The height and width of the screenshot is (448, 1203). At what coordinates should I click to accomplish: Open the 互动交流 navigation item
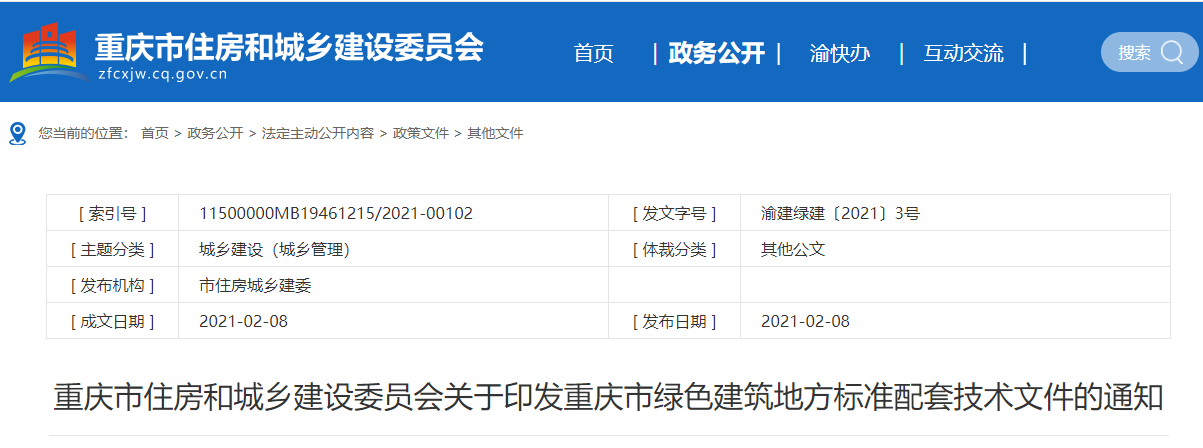pos(963,53)
